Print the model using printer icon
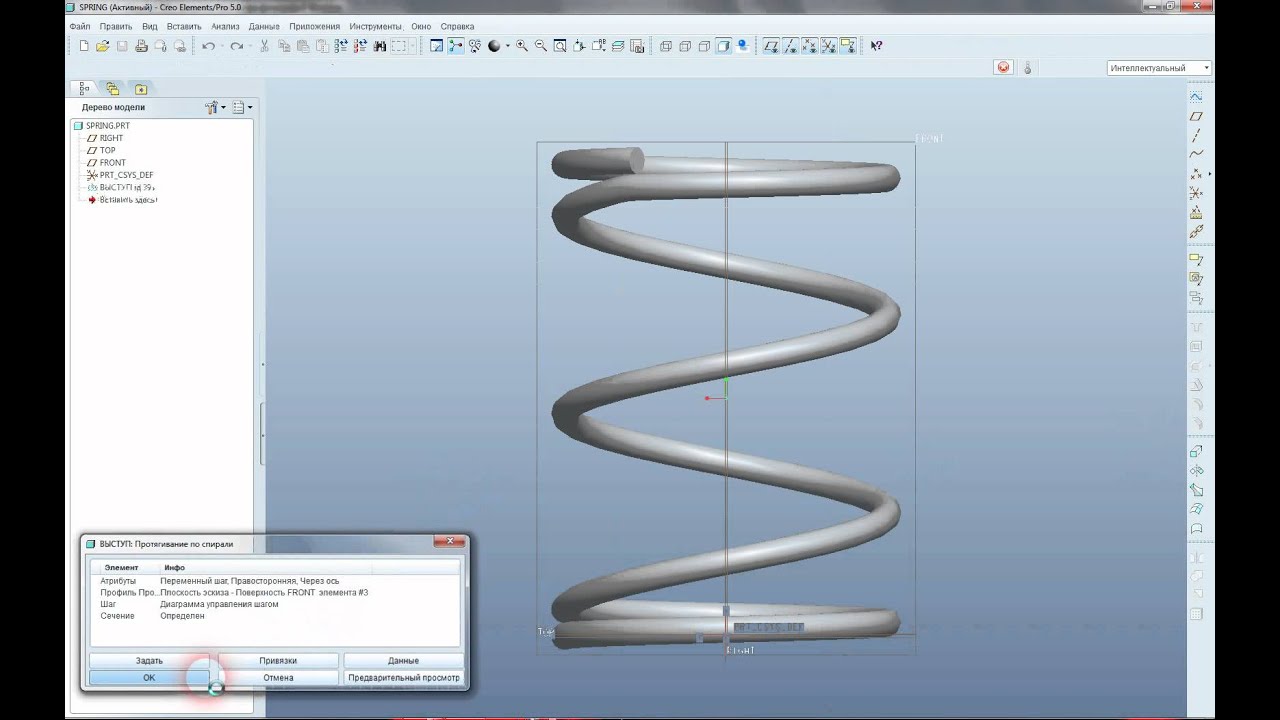Screen dimensions: 1280x720 point(141,46)
